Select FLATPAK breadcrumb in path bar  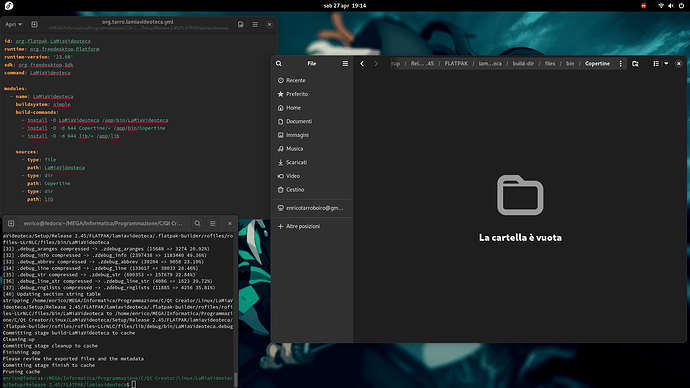tap(456, 63)
